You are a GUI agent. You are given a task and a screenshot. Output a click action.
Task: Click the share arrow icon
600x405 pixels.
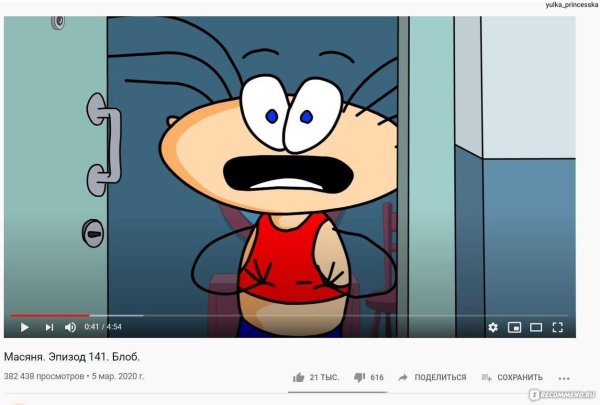click(403, 377)
